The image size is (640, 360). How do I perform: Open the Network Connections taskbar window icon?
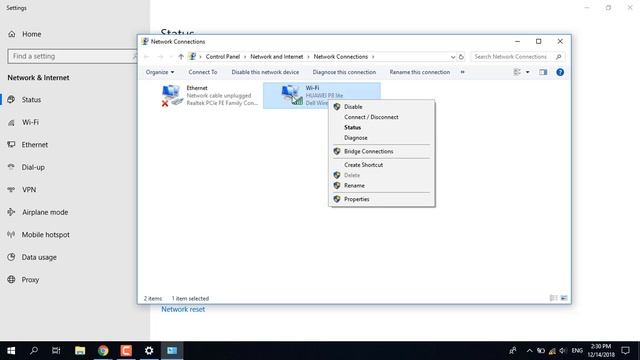point(172,351)
